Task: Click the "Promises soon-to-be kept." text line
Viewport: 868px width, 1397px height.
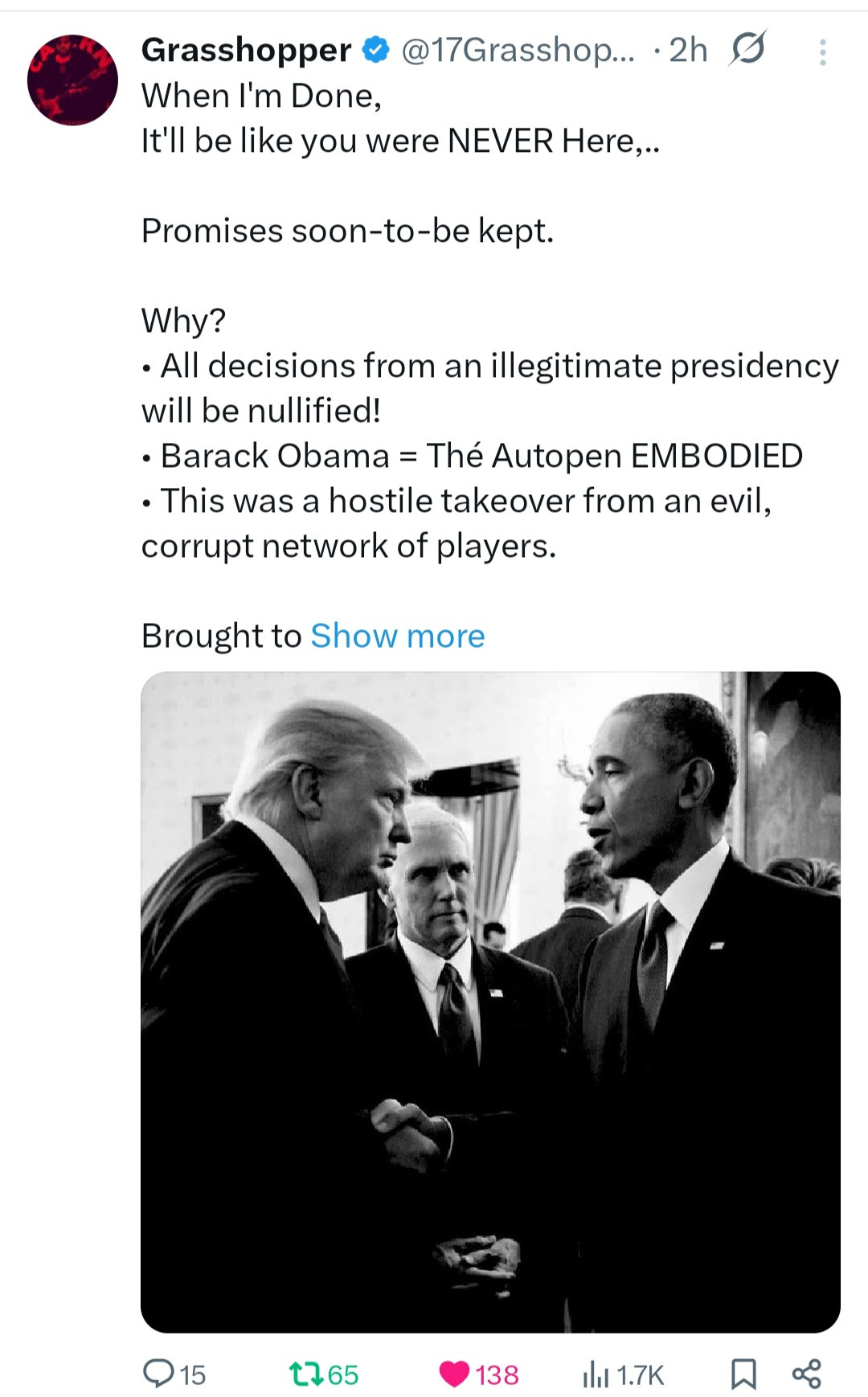Action: (x=347, y=231)
